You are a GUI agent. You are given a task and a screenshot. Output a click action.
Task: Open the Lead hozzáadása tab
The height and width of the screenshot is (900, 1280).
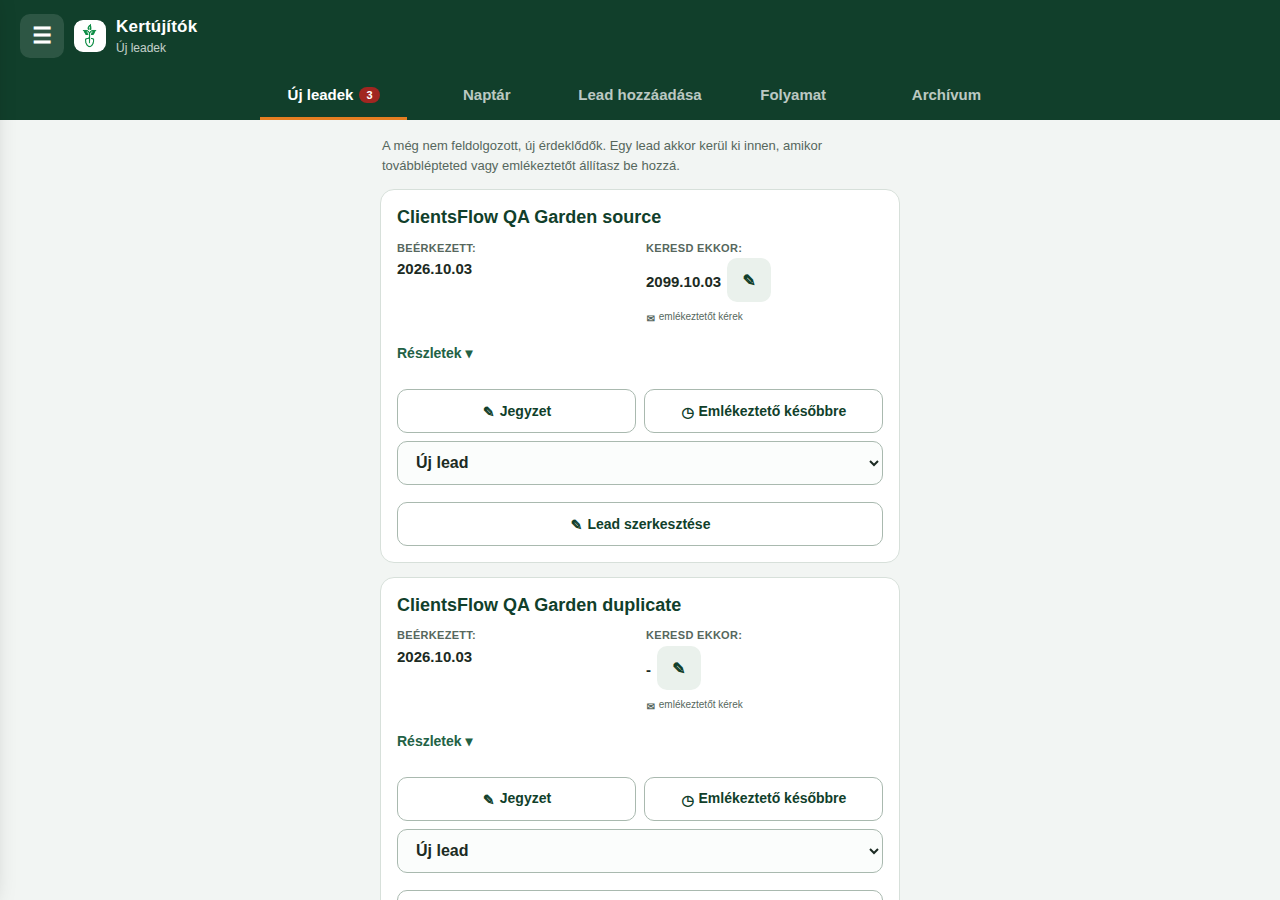click(640, 95)
